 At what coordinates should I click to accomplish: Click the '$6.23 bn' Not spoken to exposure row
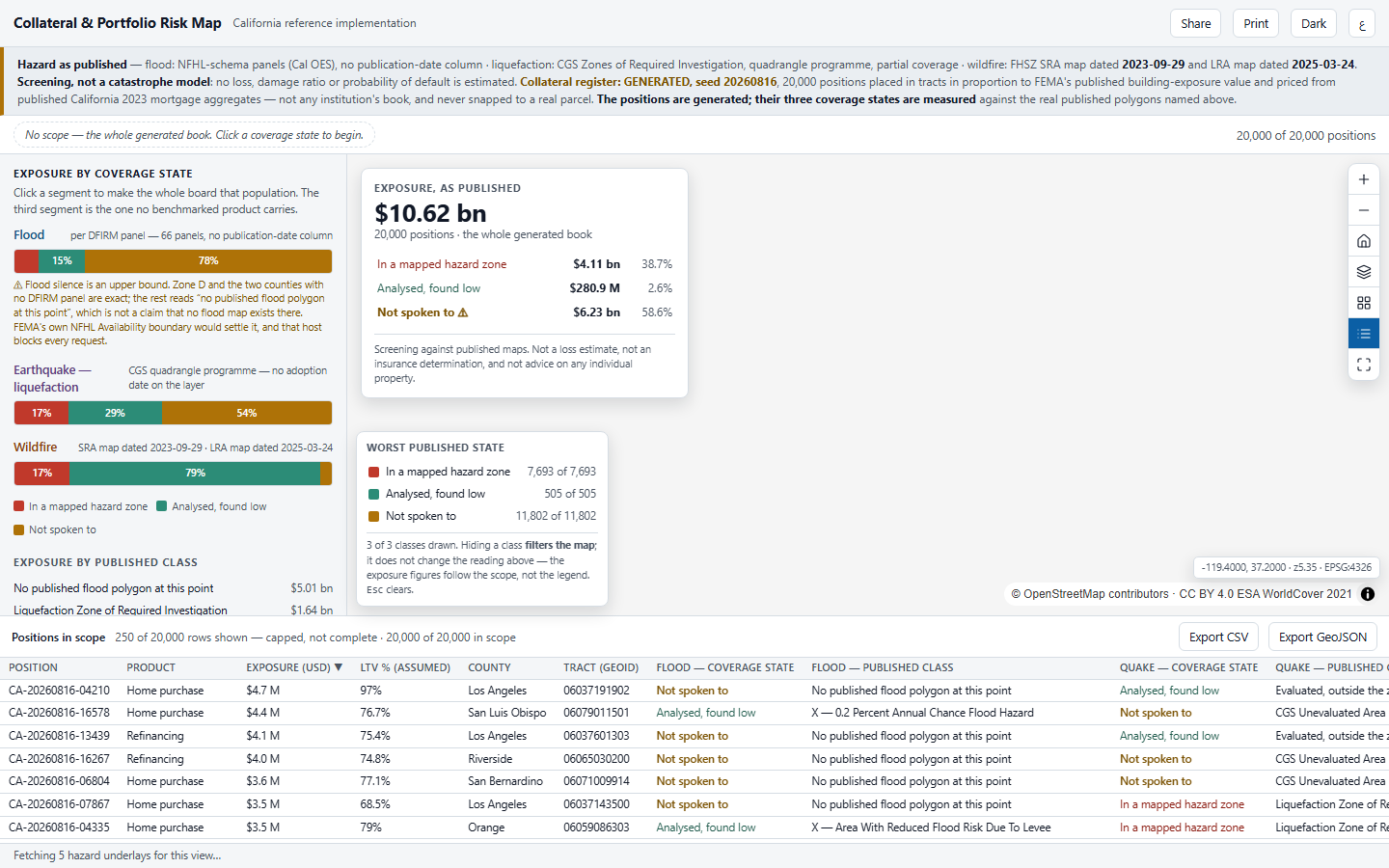click(x=525, y=312)
